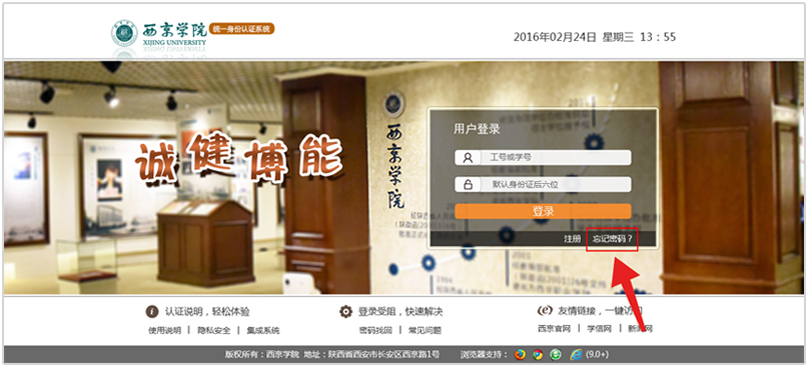Open the 常见问题 link
Image resolution: width=807 pixels, height=365 pixels.
pyautogui.click(x=425, y=331)
